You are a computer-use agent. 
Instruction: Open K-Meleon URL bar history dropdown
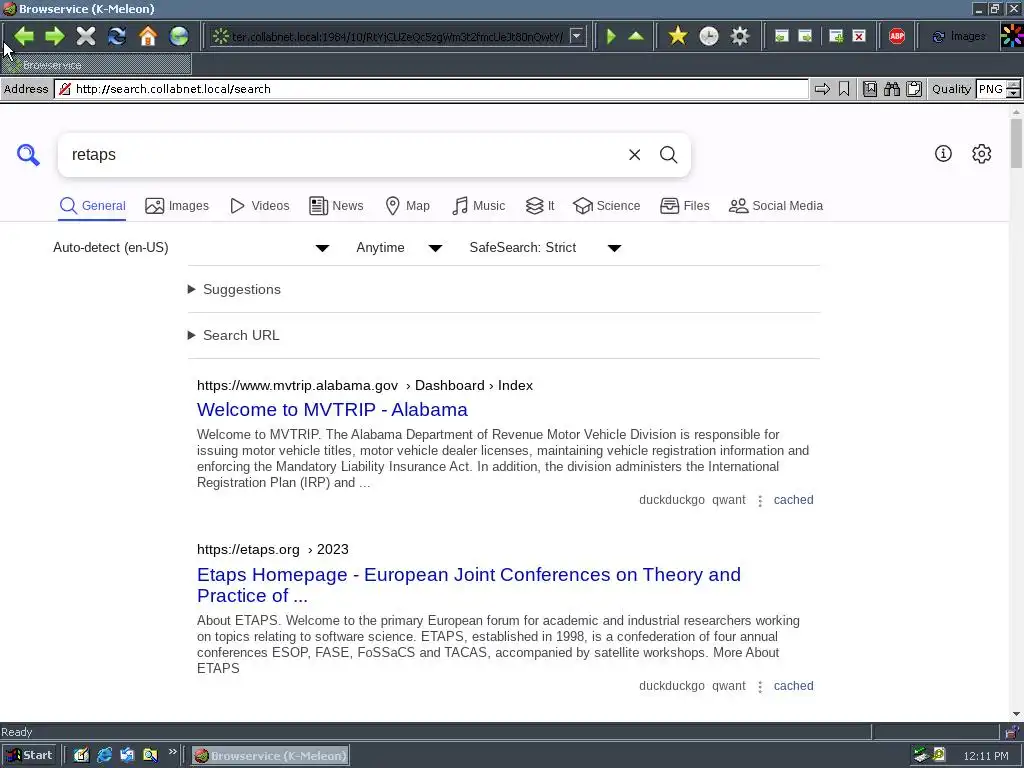(577, 36)
